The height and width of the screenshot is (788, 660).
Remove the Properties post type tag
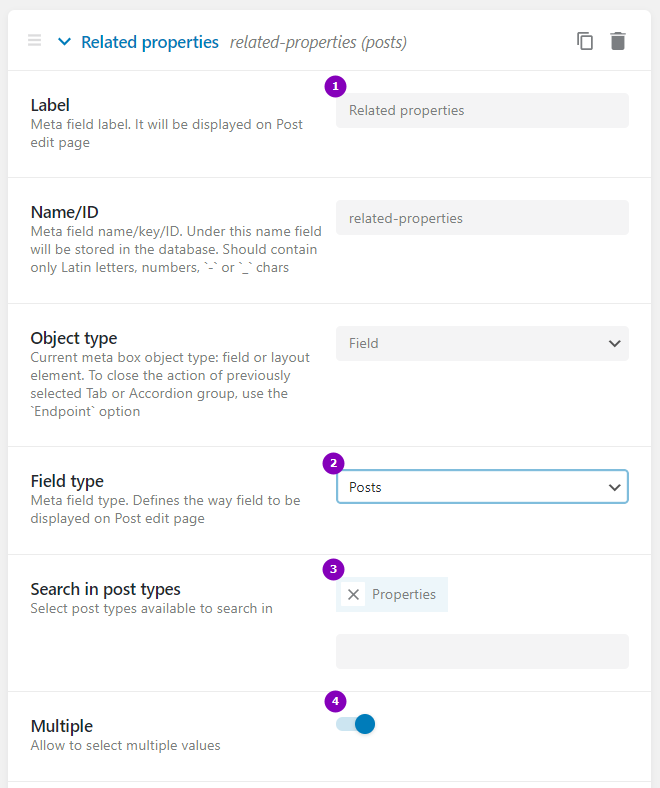coord(353,595)
